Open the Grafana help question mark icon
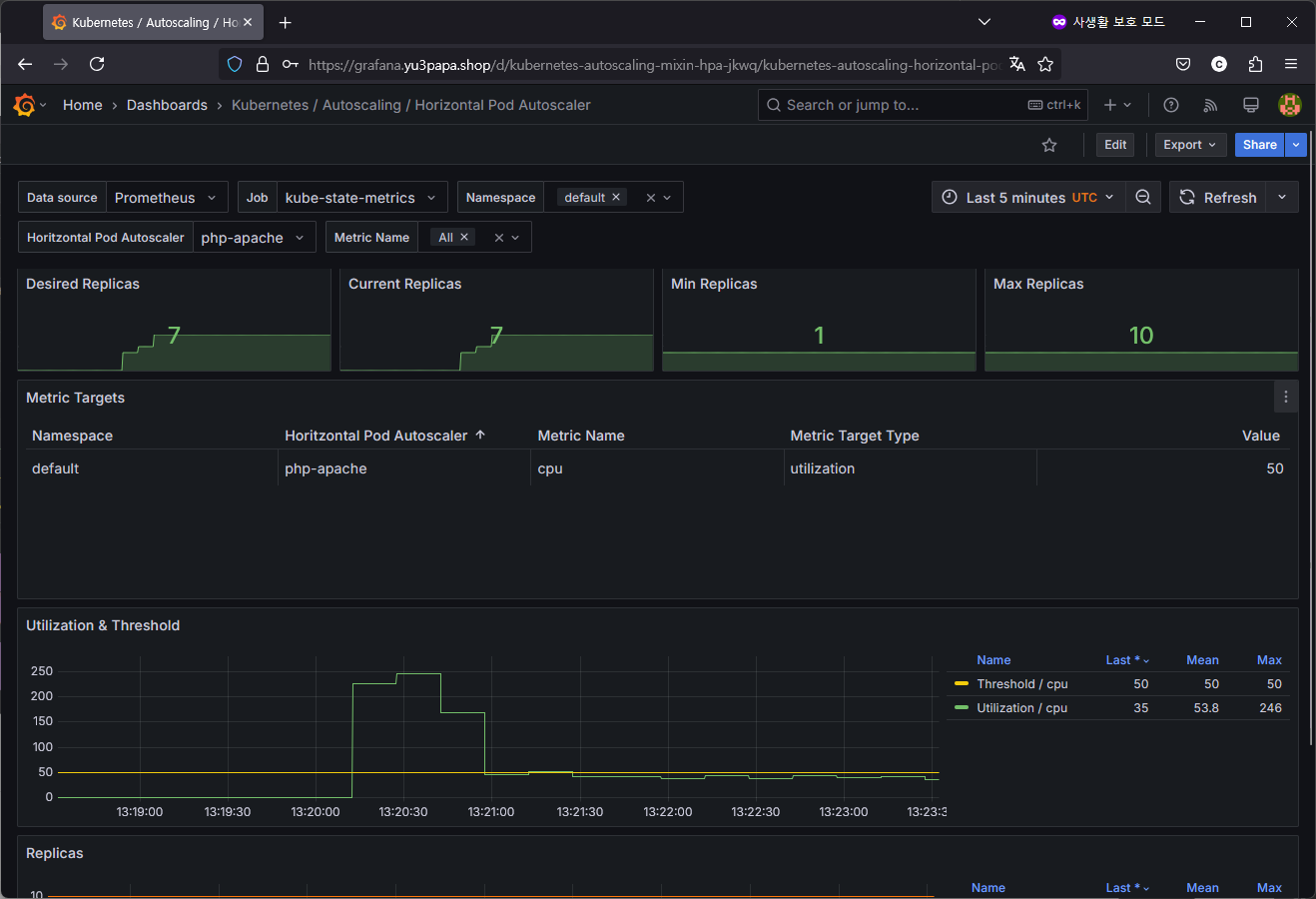The height and width of the screenshot is (899, 1316). pos(1171,105)
